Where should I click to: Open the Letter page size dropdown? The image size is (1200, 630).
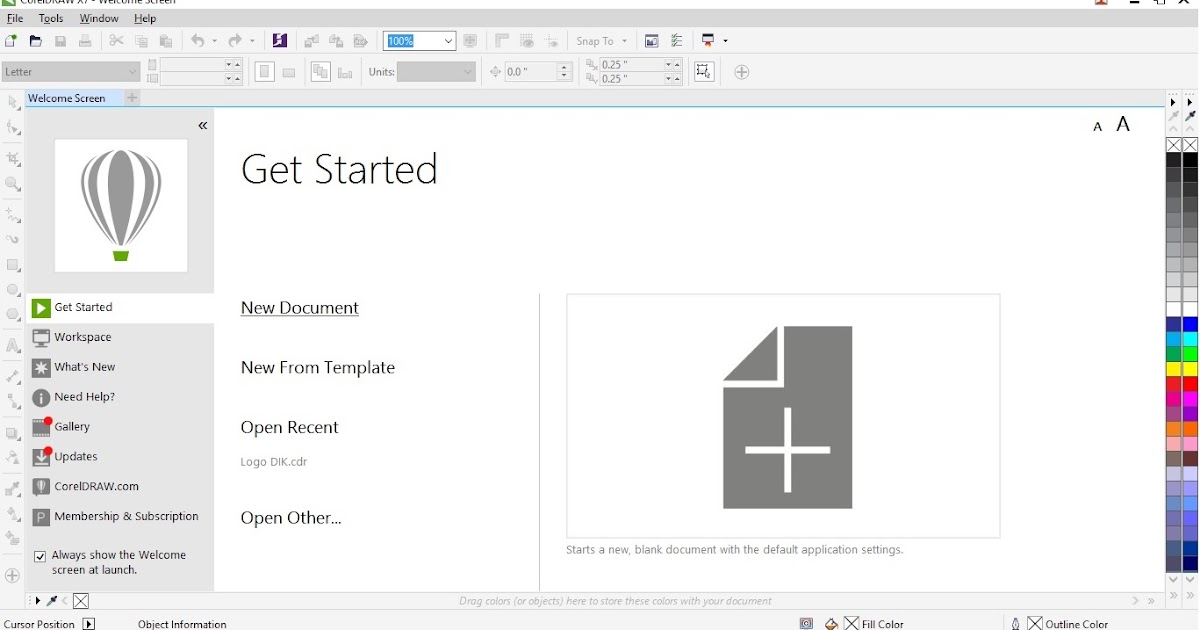pos(70,72)
